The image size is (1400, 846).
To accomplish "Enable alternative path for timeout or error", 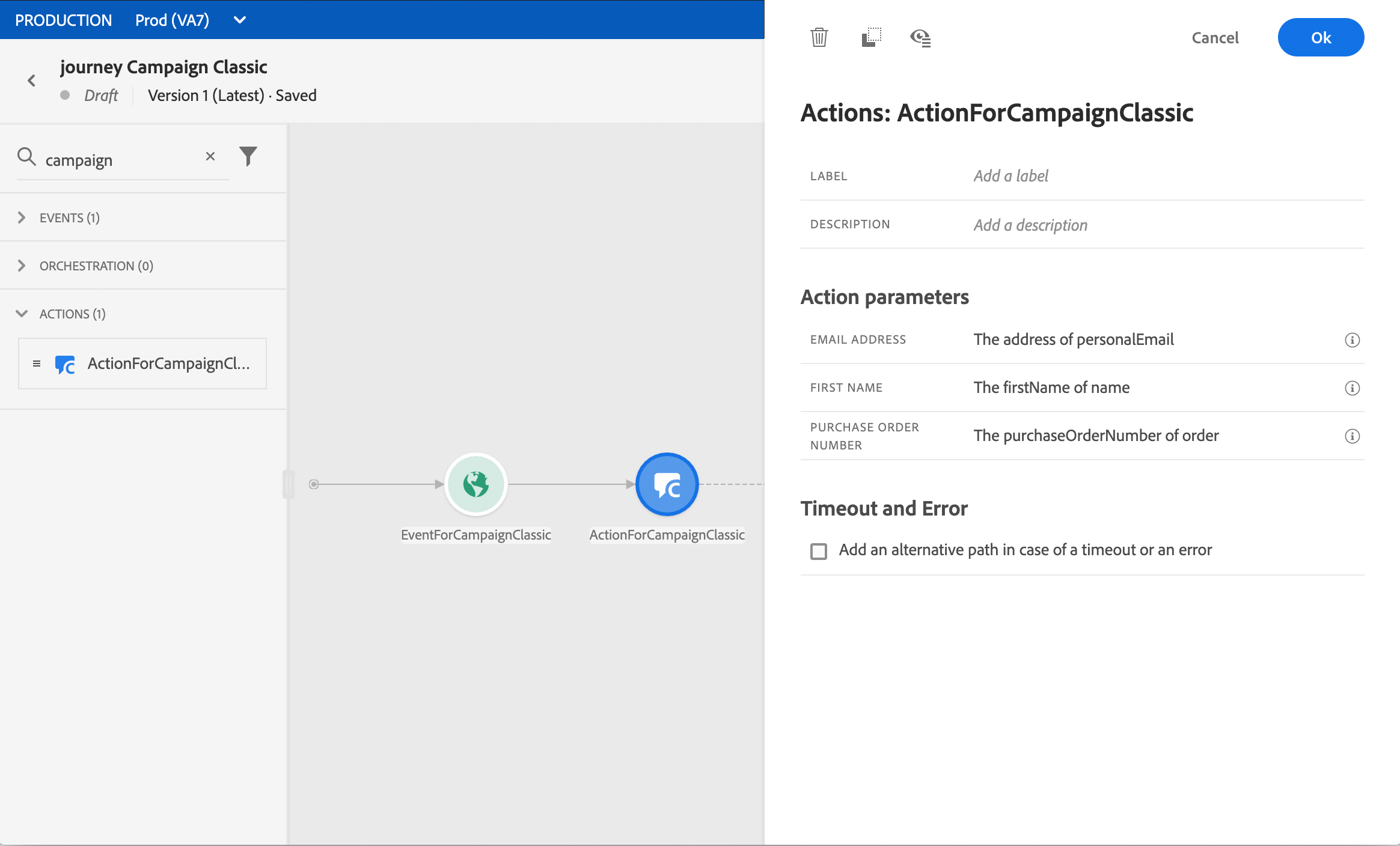I will [819, 551].
